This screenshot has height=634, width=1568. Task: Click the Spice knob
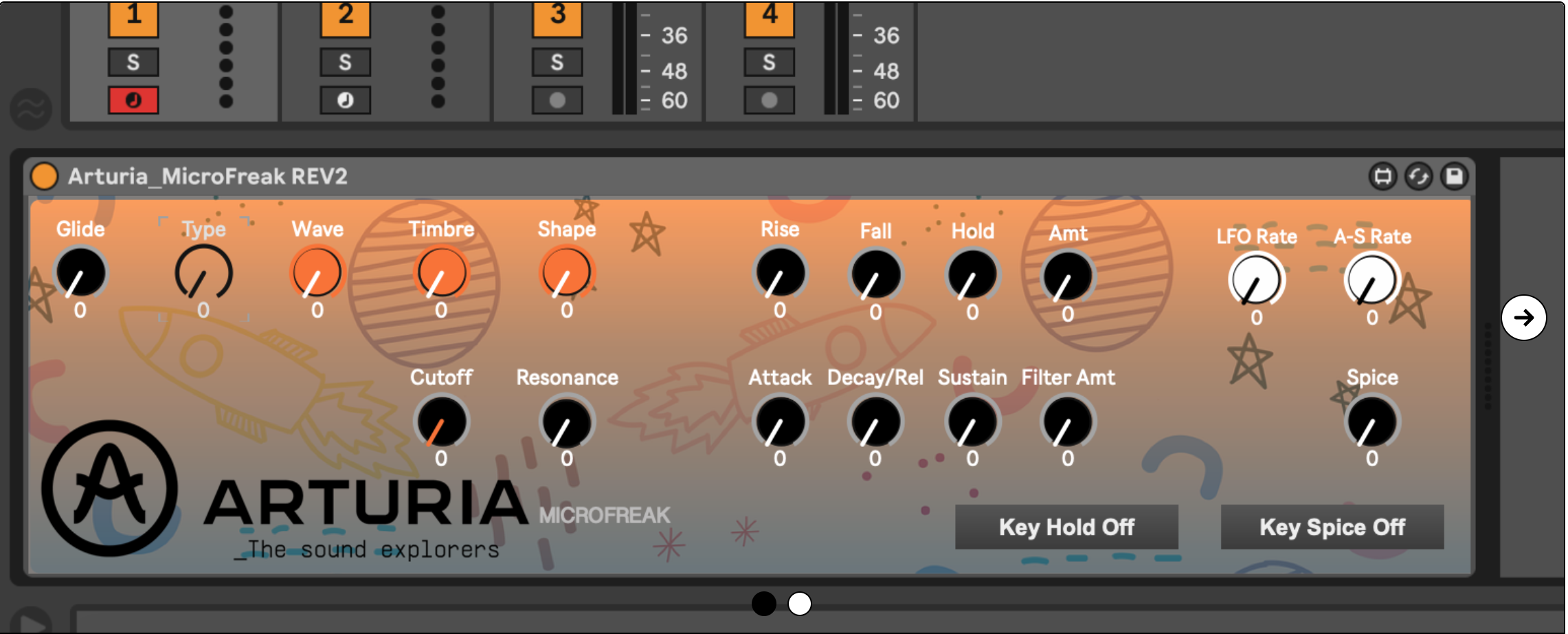click(x=1371, y=422)
